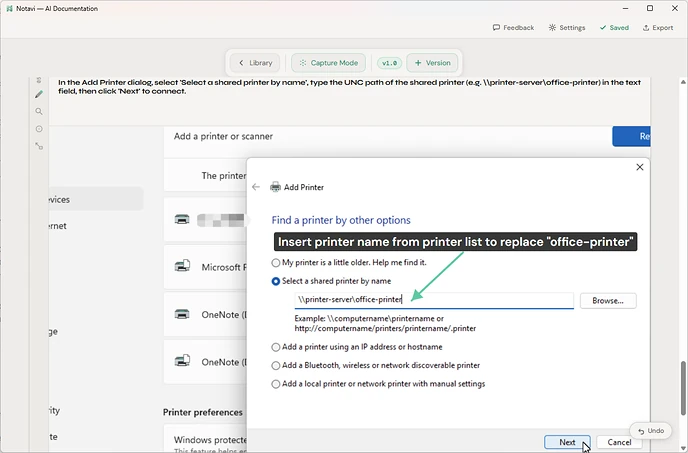Select 'Add a local printer' manual settings radio
The height and width of the screenshot is (453, 688).
click(276, 384)
